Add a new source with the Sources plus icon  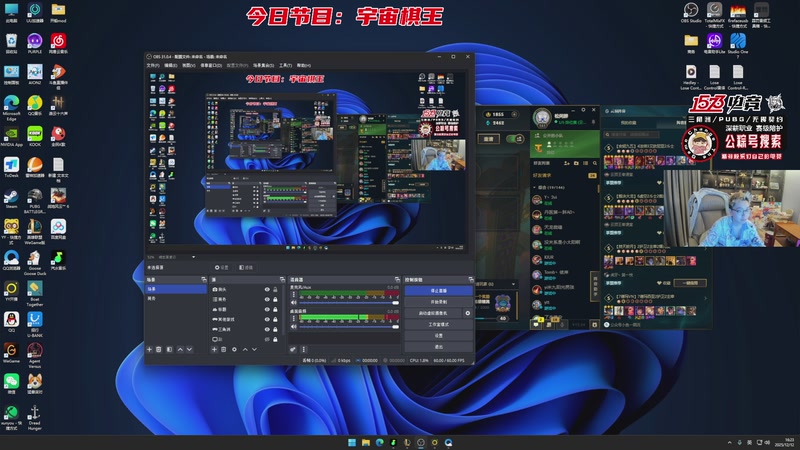click(x=214, y=349)
